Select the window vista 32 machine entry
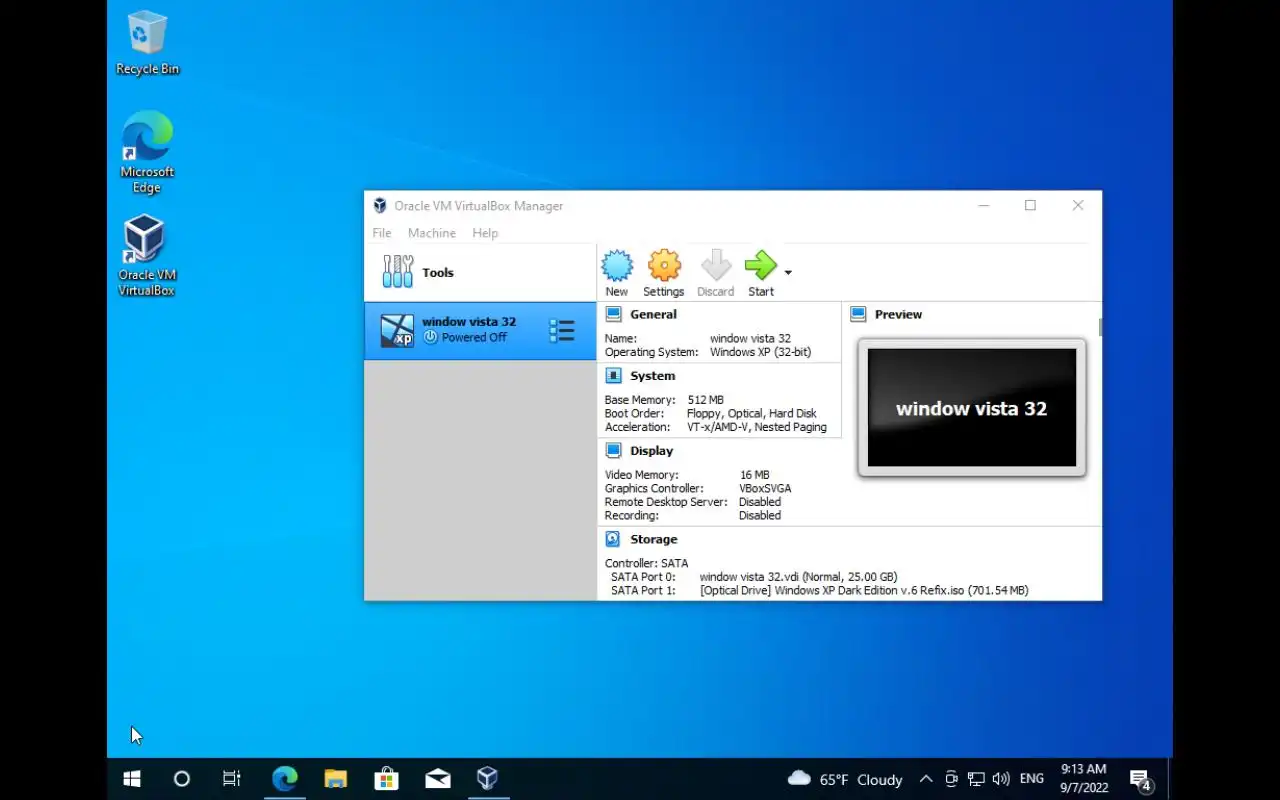 (x=480, y=331)
